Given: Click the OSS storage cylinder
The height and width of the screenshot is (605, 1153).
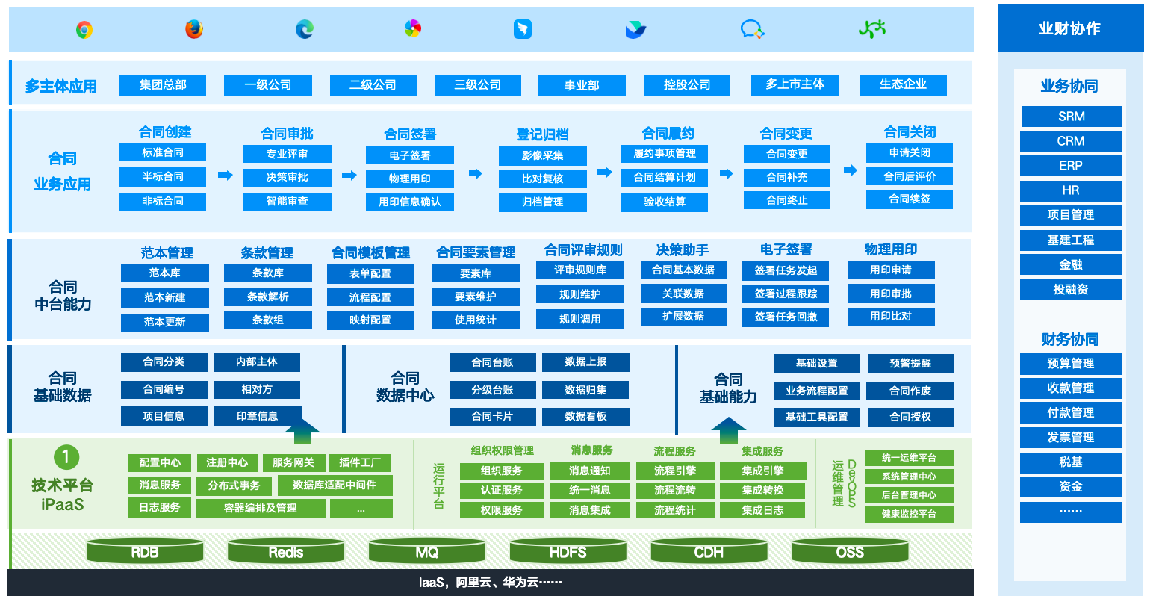Looking at the screenshot, I should pyautogui.click(x=850, y=551).
